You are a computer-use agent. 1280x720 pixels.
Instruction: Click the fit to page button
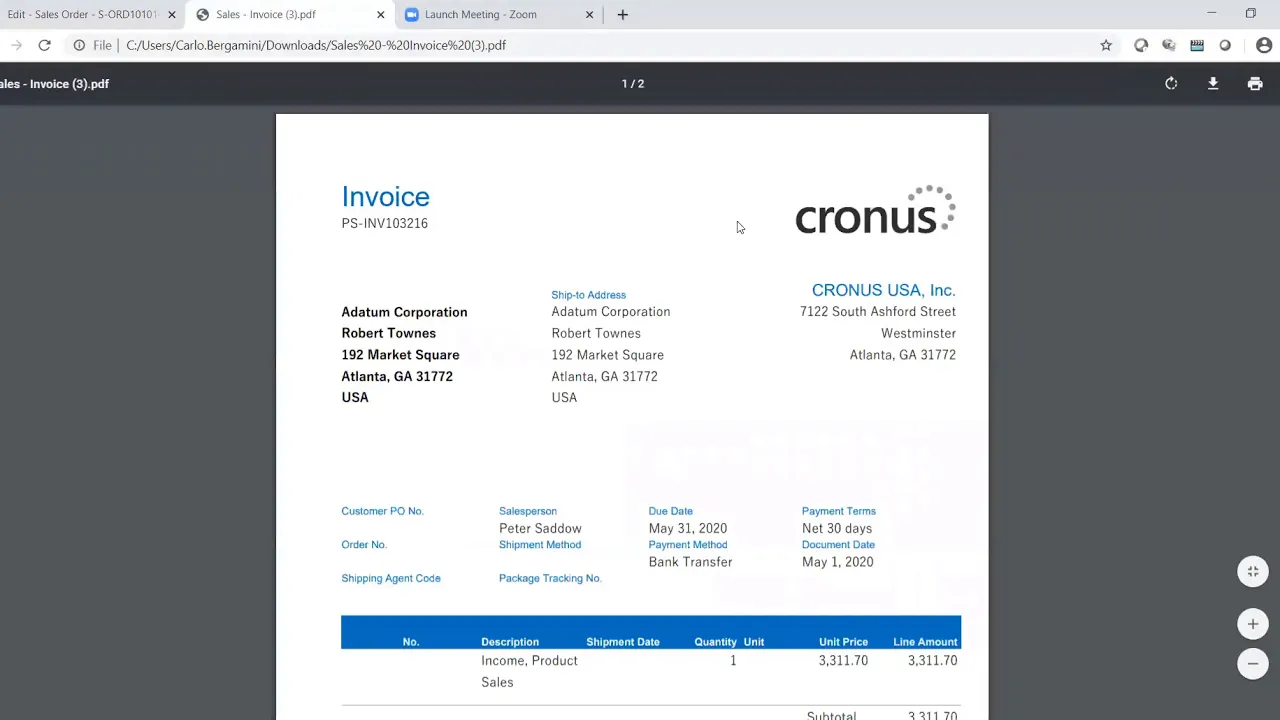(1253, 572)
